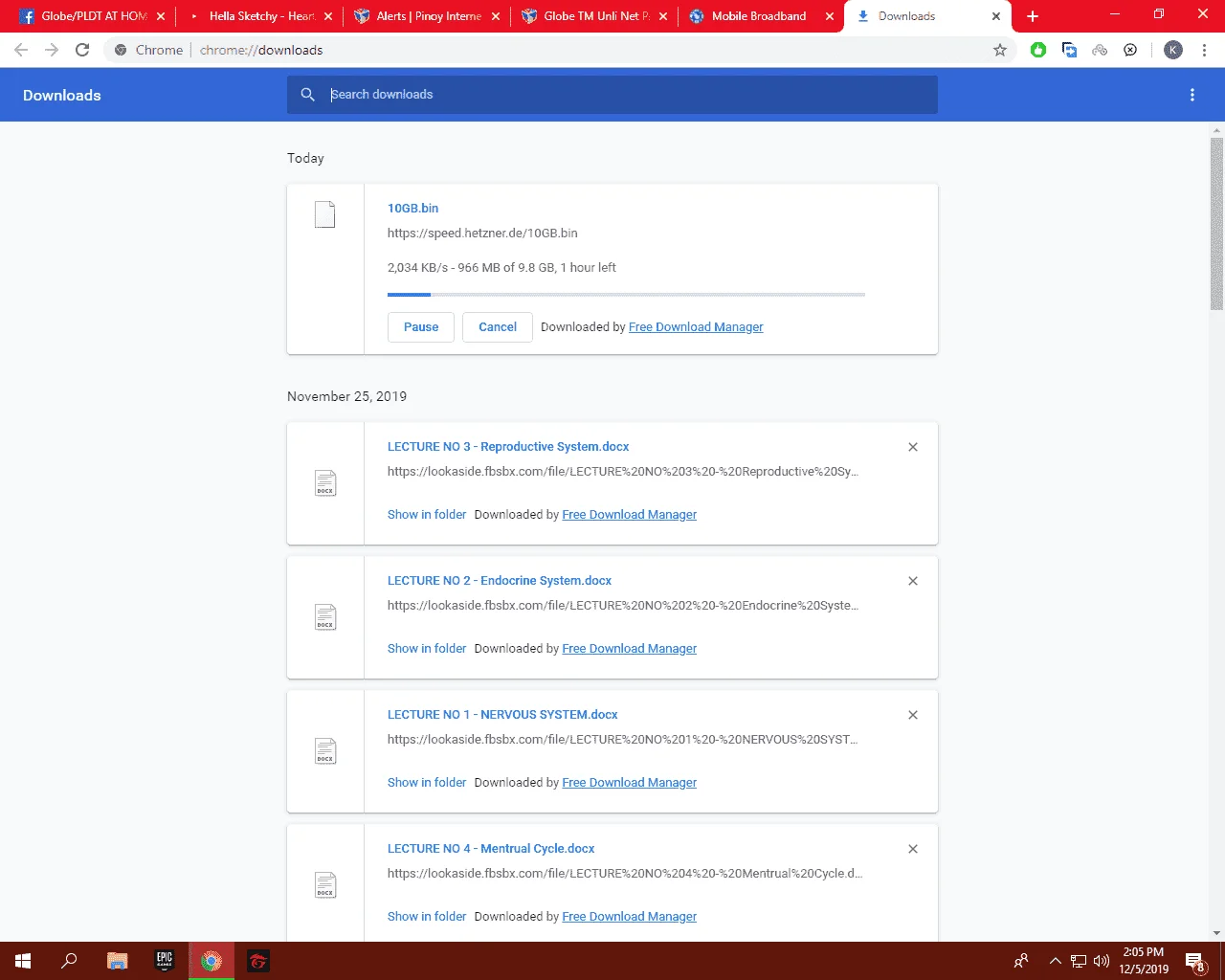Open the Downloads page more actions menu

coord(1192,95)
